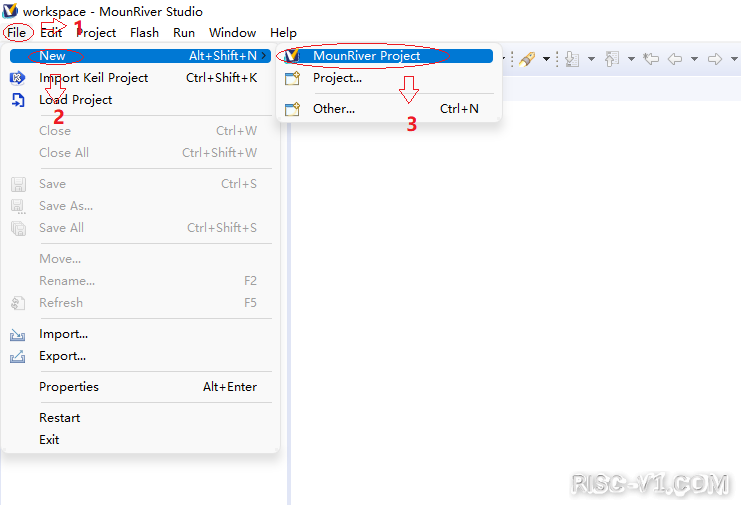741x505 pixels.
Task: Click the MounRiver Studio logo in the title bar
Action: tap(10, 10)
